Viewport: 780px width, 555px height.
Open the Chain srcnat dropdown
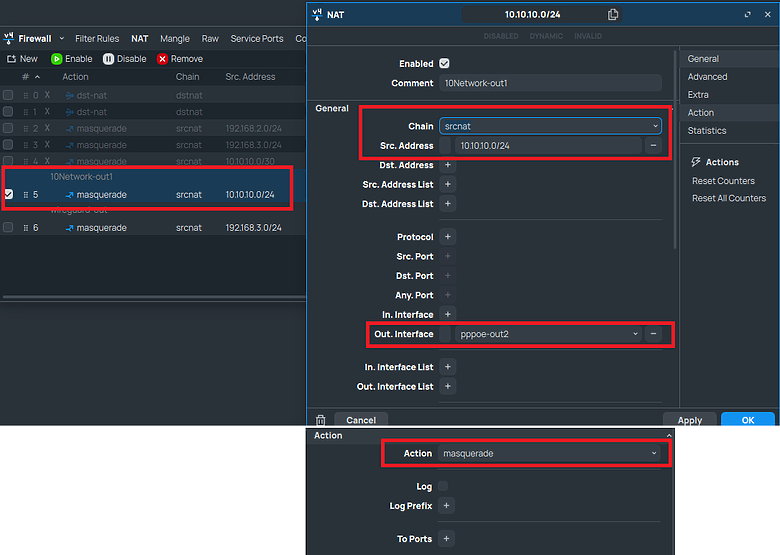(551, 126)
